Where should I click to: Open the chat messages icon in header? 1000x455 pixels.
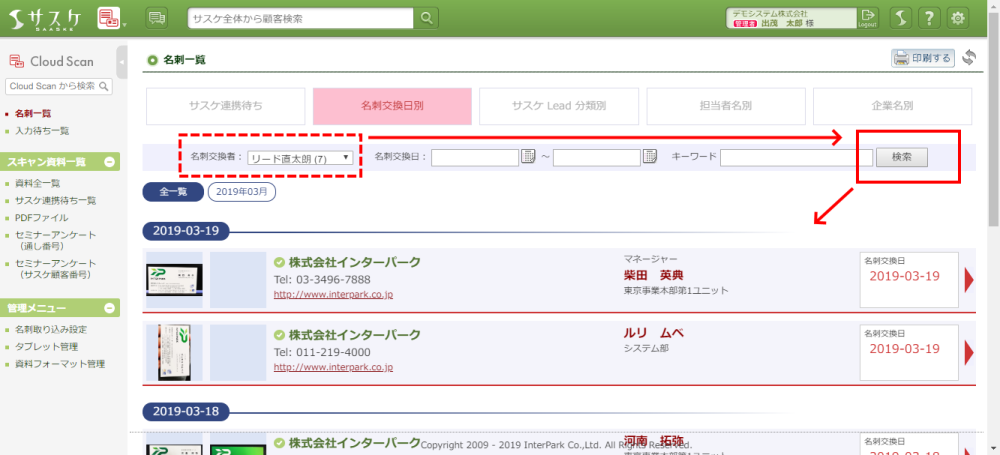tap(157, 17)
